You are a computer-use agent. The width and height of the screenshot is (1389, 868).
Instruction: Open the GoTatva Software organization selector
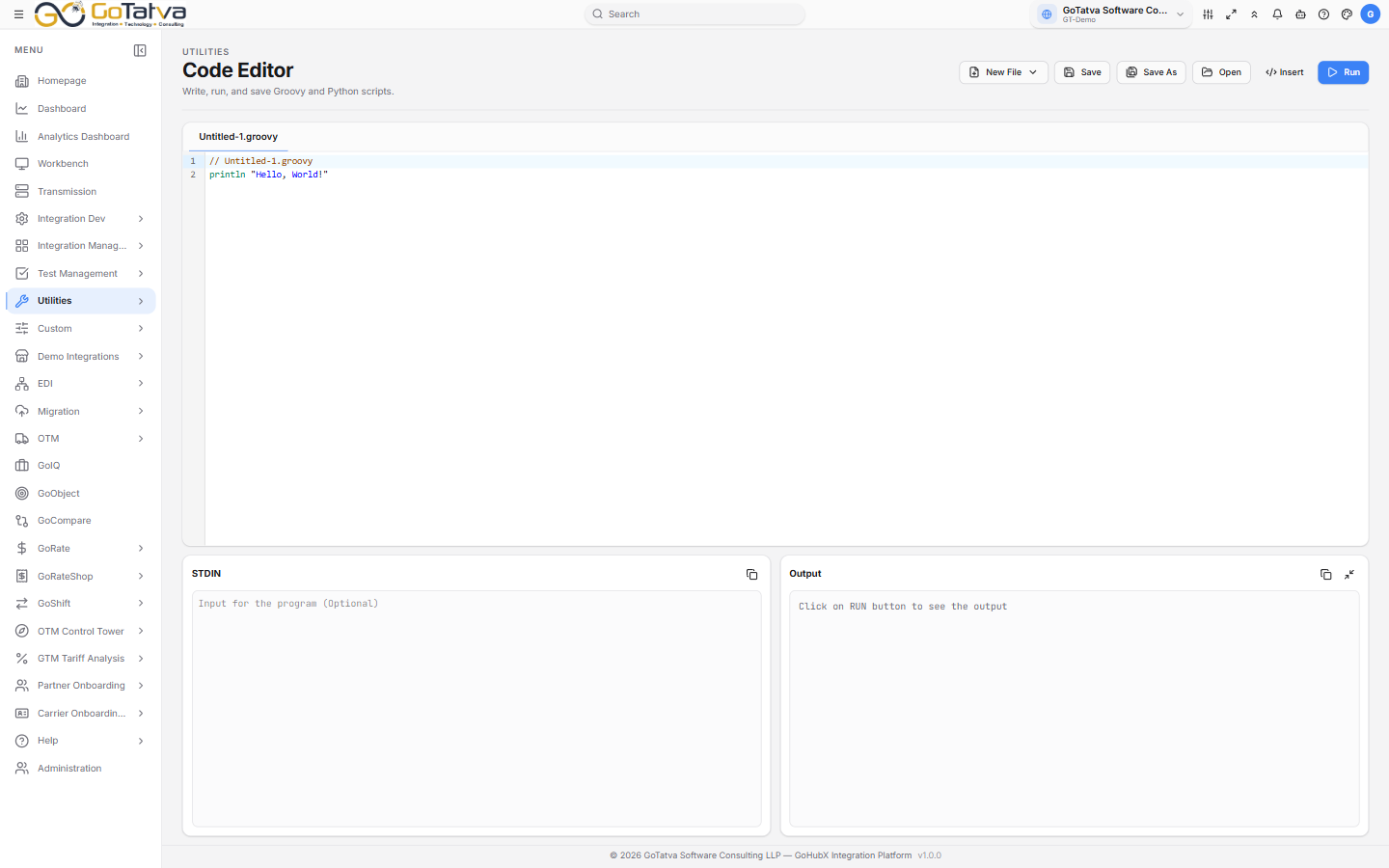[x=1111, y=14]
